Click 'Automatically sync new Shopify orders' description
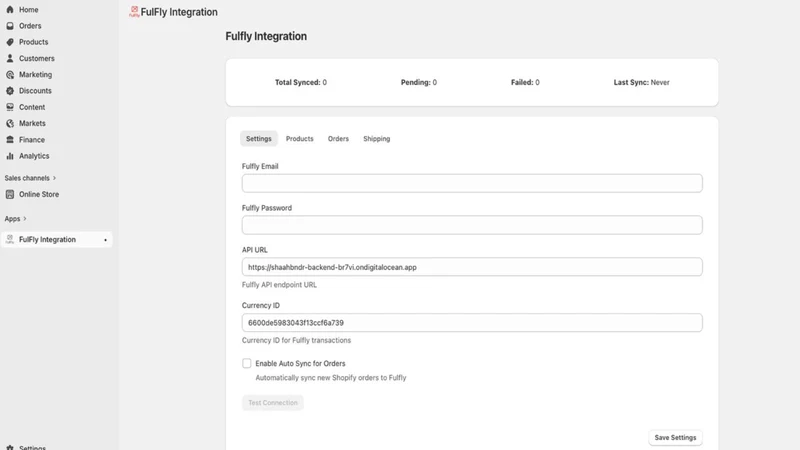800x450 pixels. 331,378
